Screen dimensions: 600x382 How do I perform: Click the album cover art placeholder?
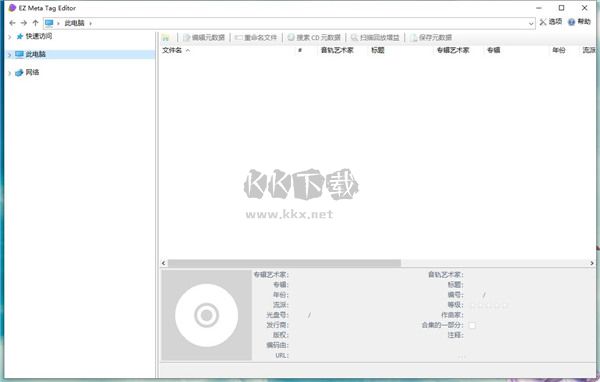point(207,315)
